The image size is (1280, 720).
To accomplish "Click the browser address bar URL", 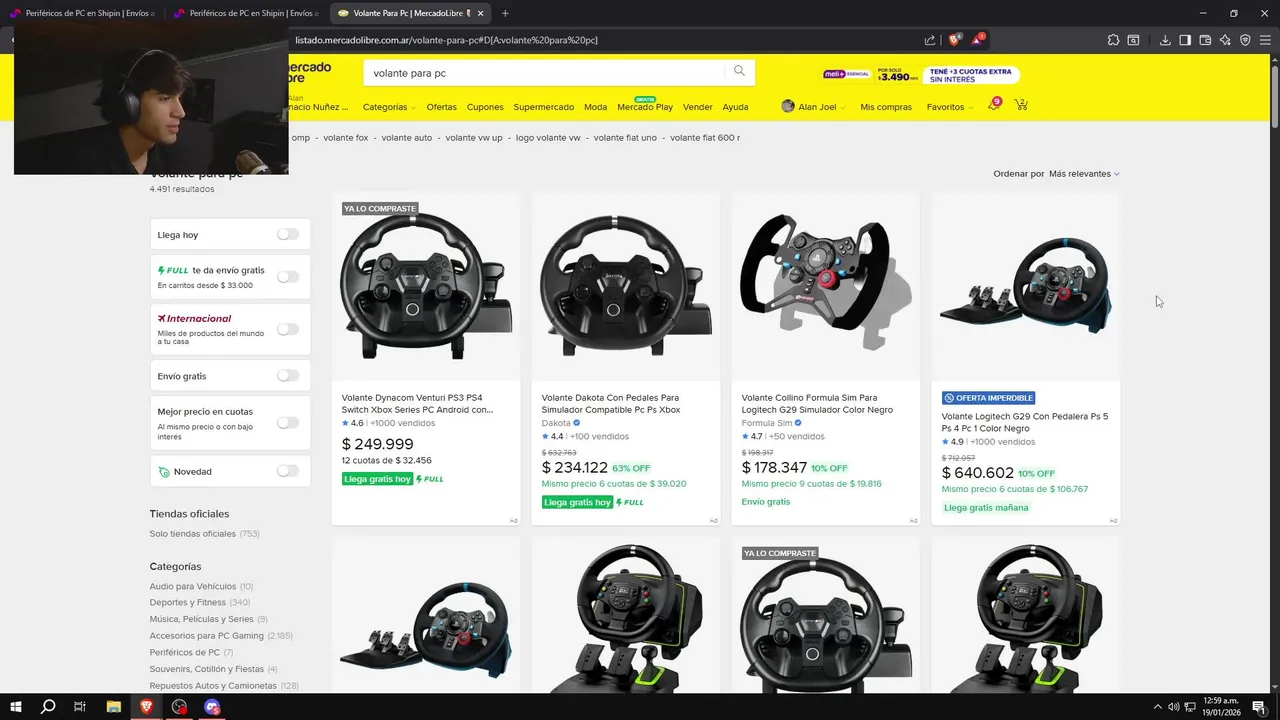I will tap(447, 40).
